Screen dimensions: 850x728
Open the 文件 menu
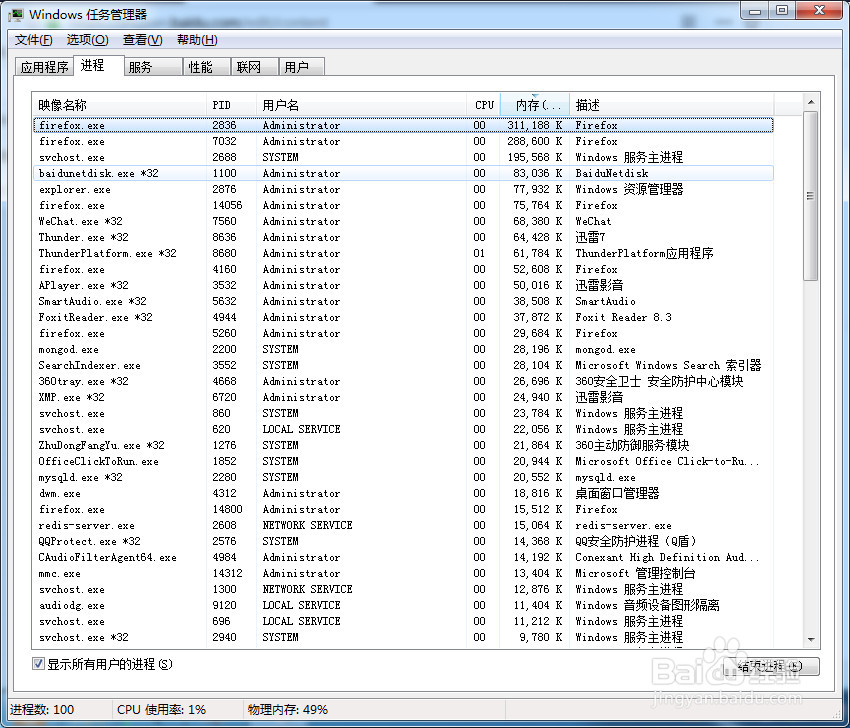[x=32, y=40]
